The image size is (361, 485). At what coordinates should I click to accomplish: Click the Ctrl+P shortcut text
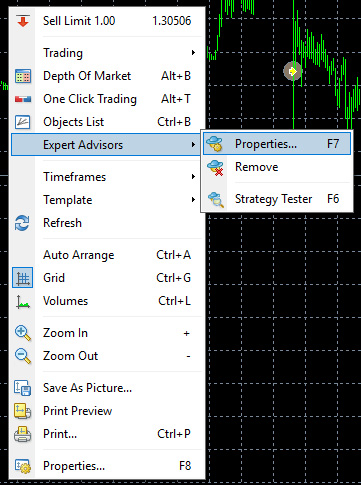click(174, 434)
